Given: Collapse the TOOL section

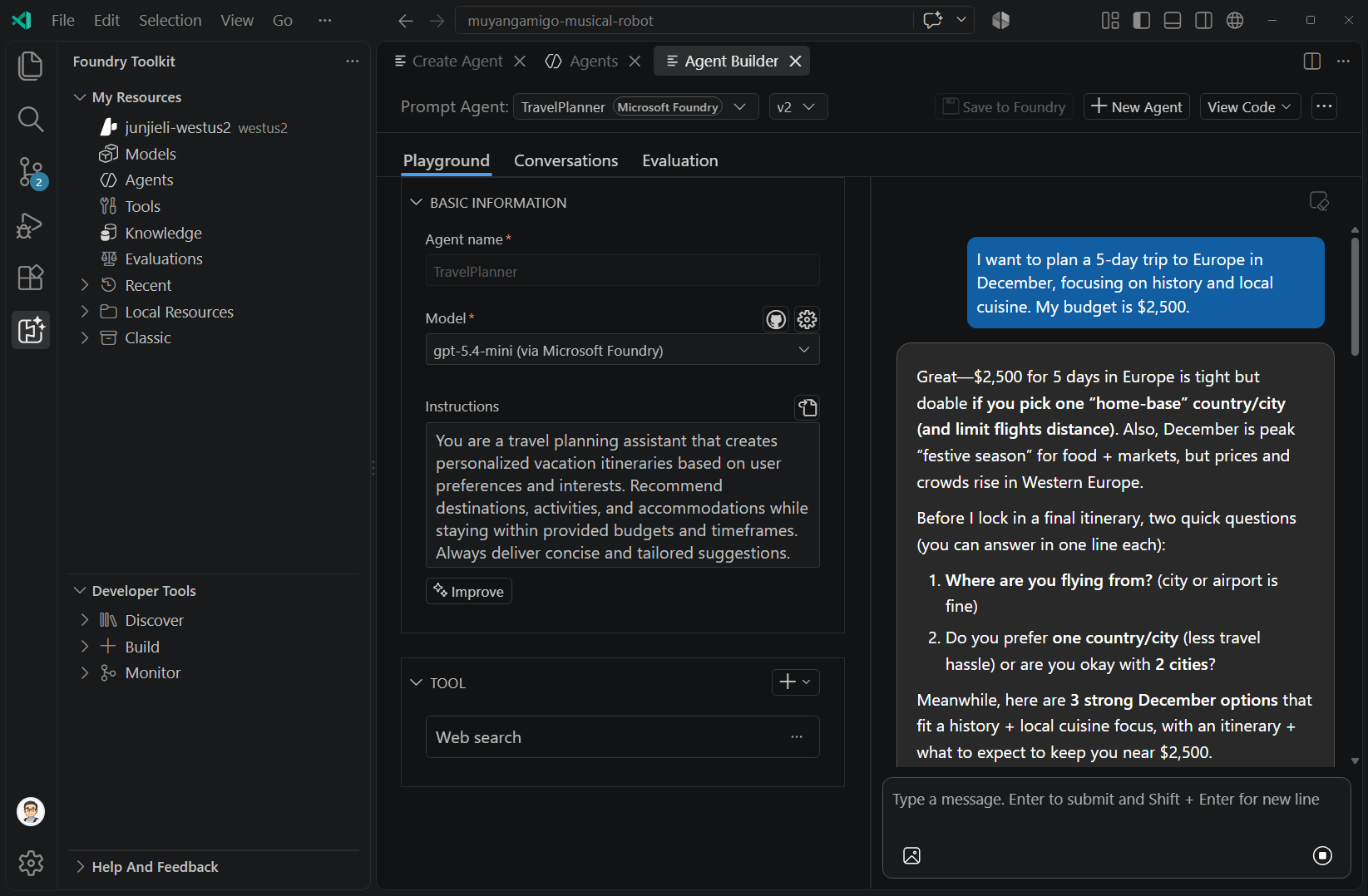Looking at the screenshot, I should [x=417, y=683].
